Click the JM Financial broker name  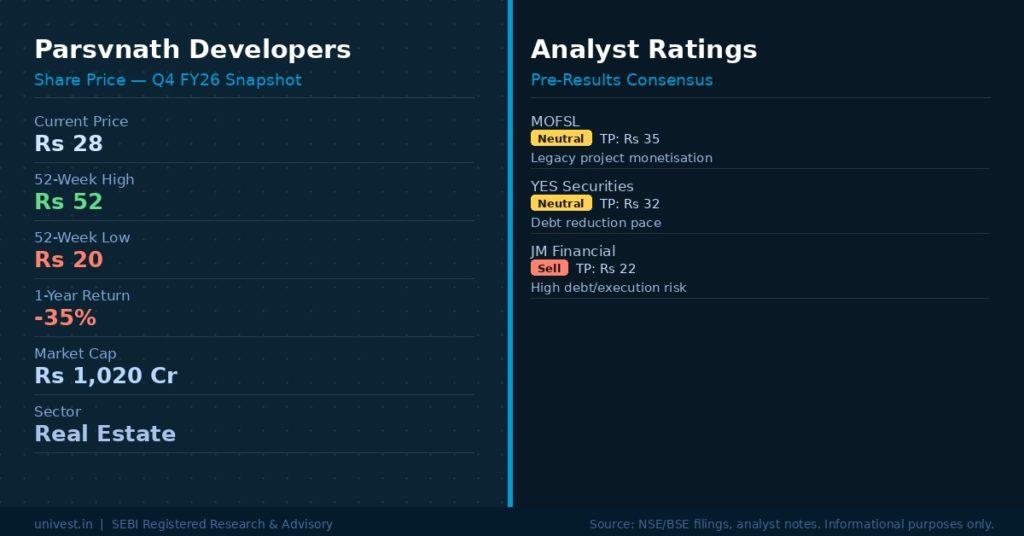pos(573,251)
